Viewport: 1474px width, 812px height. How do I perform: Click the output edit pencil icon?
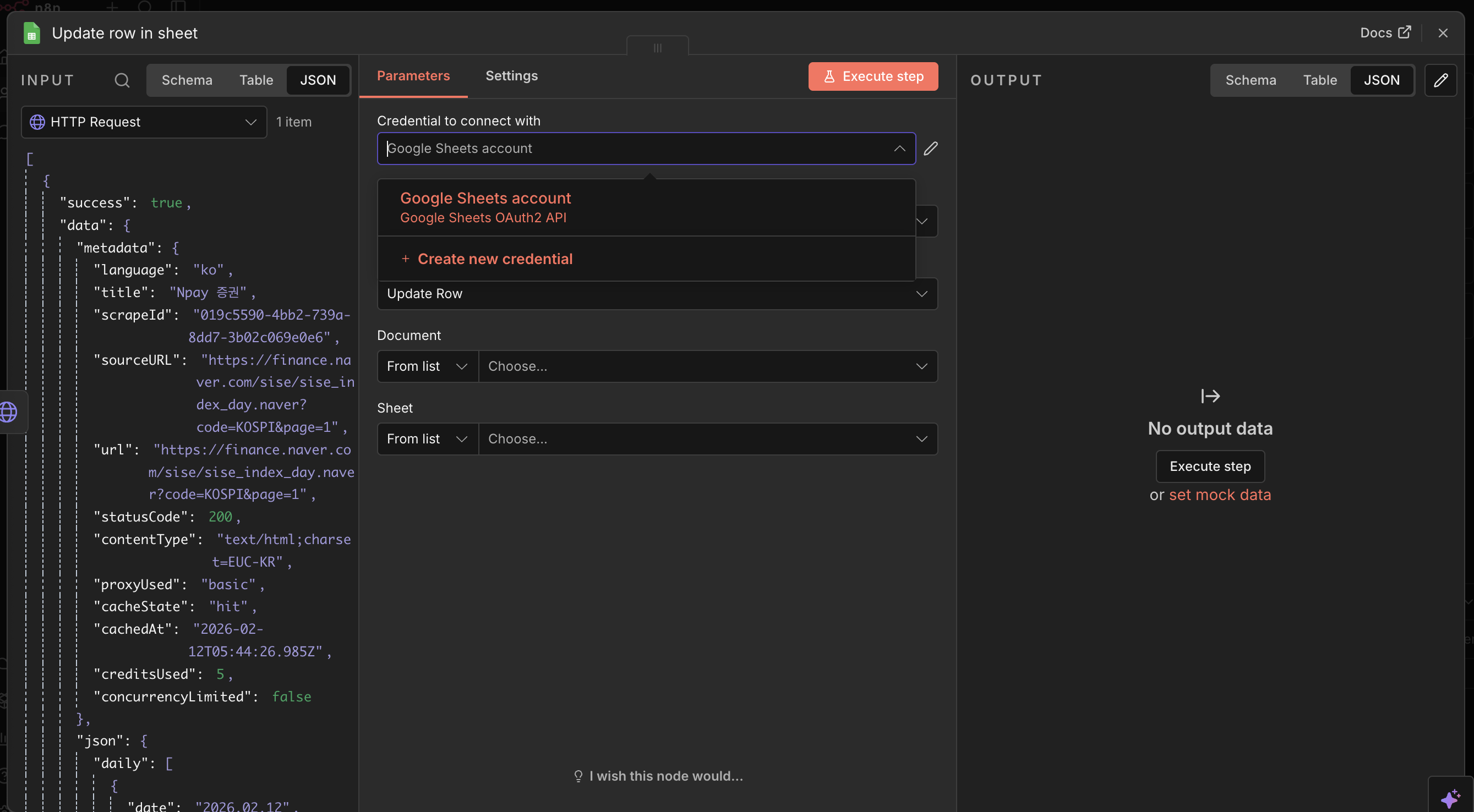pos(1440,80)
